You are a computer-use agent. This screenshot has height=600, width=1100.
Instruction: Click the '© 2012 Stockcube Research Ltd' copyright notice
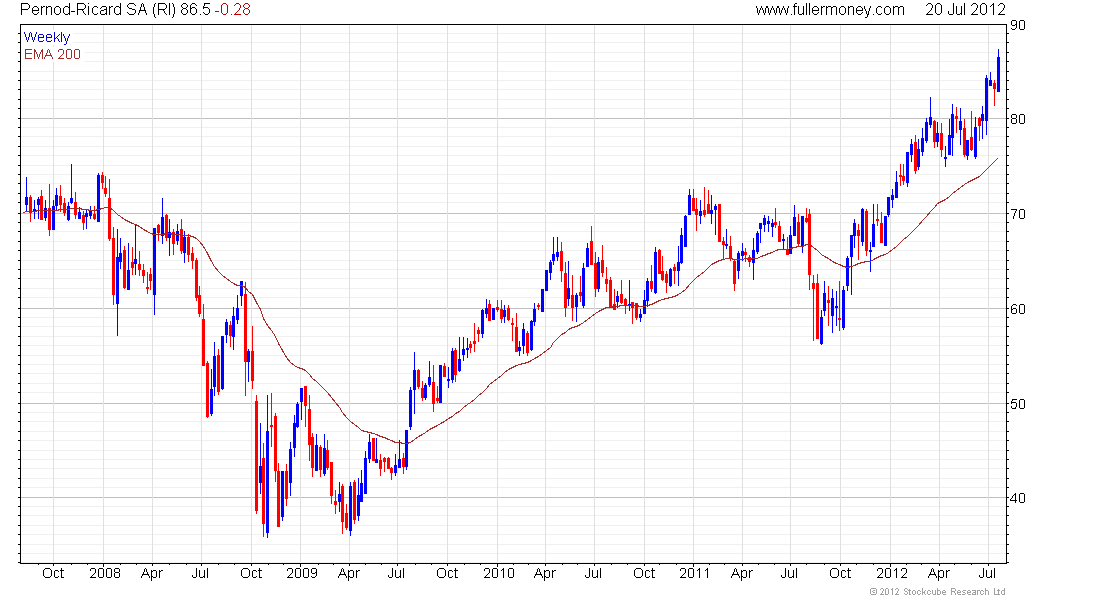point(937,592)
